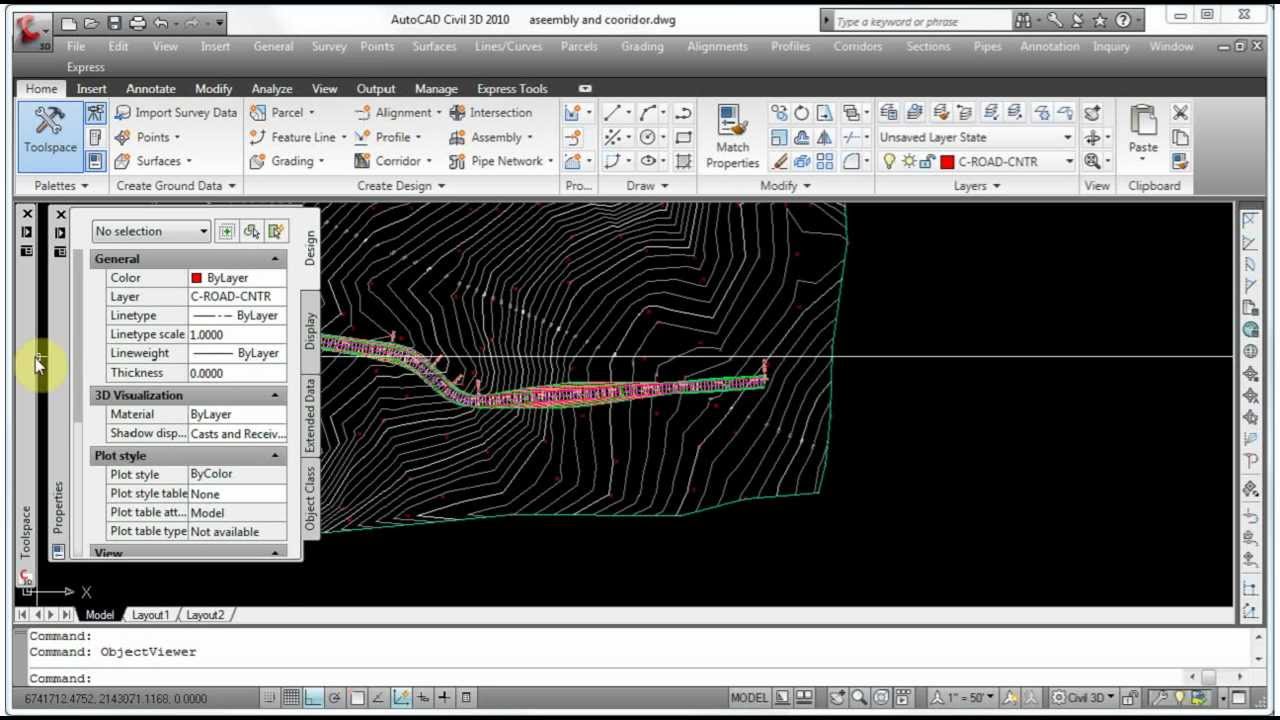Open the C-ROAD-CNTR layer dropdown

(x=1069, y=161)
